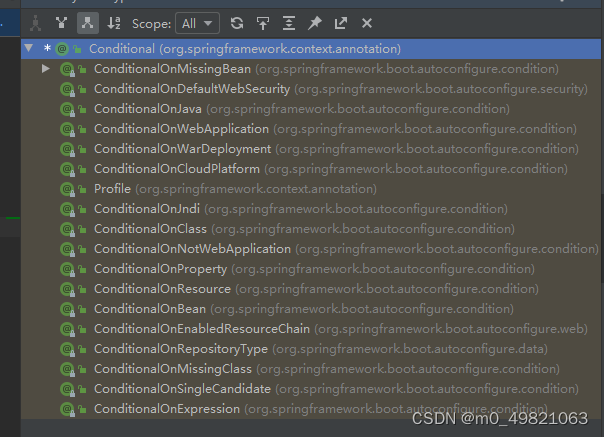This screenshot has width=604, height=437.
Task: Click annotation icon beside ConditionalOnMissingBean
Action: (x=67, y=69)
